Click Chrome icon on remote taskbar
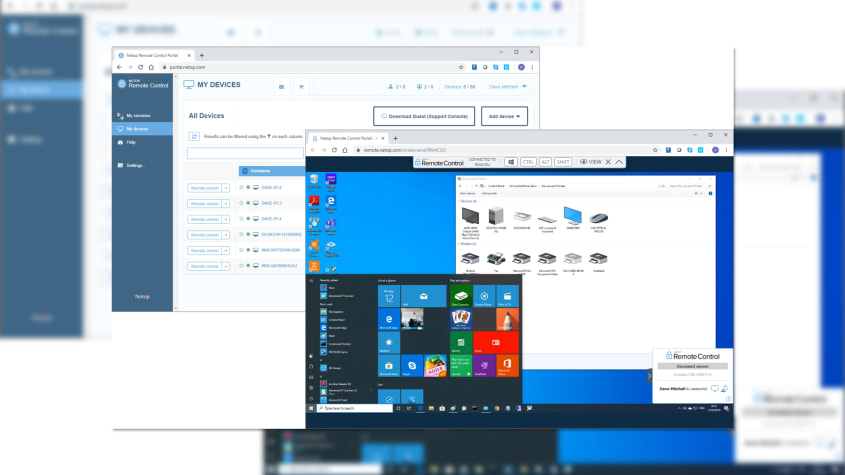845x475 pixels. click(497, 408)
